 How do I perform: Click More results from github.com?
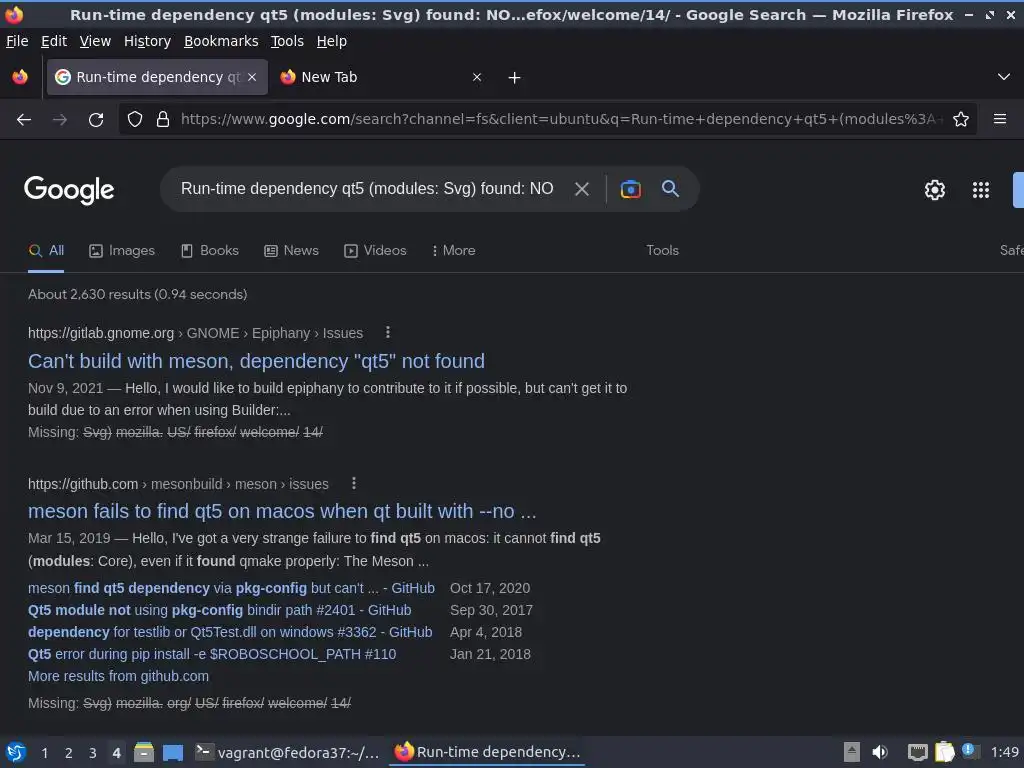point(118,677)
